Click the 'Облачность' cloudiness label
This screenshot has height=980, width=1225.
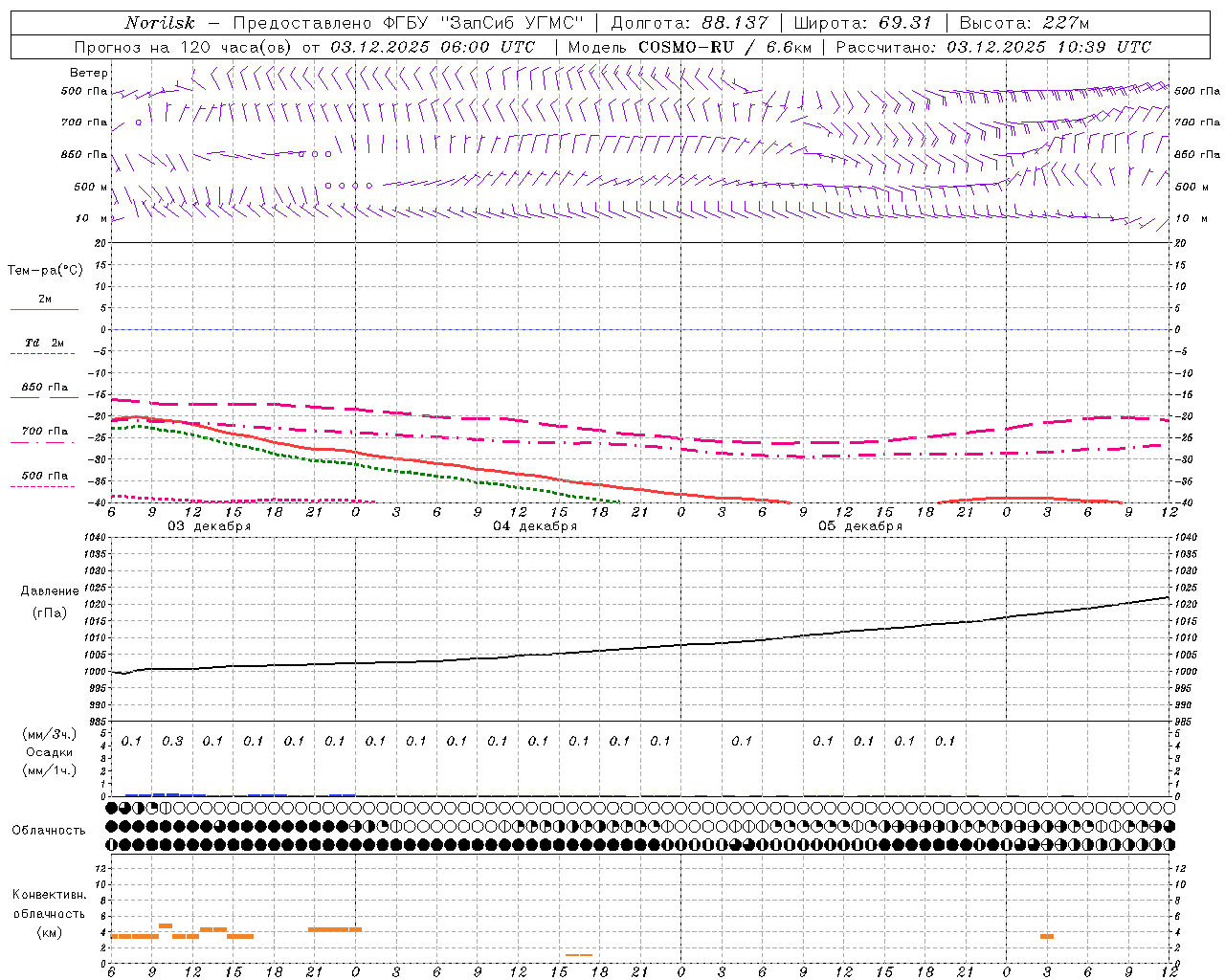click(x=49, y=830)
